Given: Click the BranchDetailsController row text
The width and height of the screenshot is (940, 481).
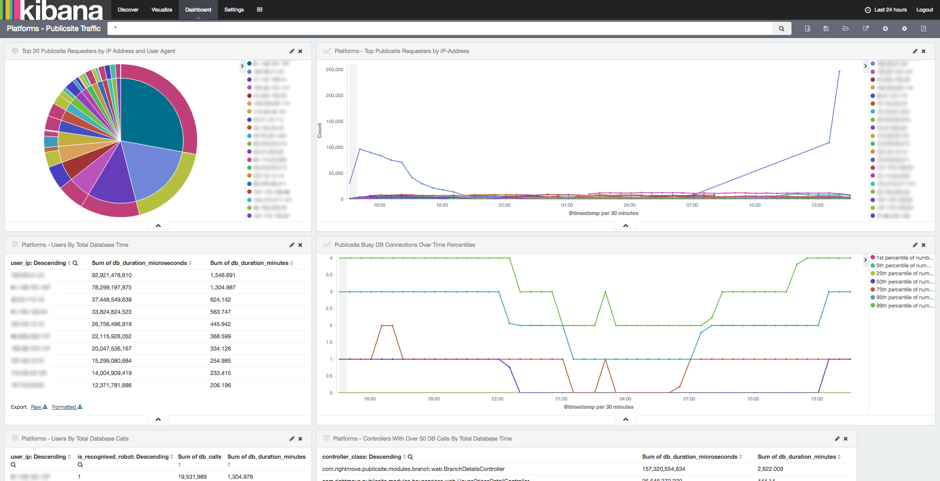Looking at the screenshot, I should pyautogui.click(x=413, y=469).
